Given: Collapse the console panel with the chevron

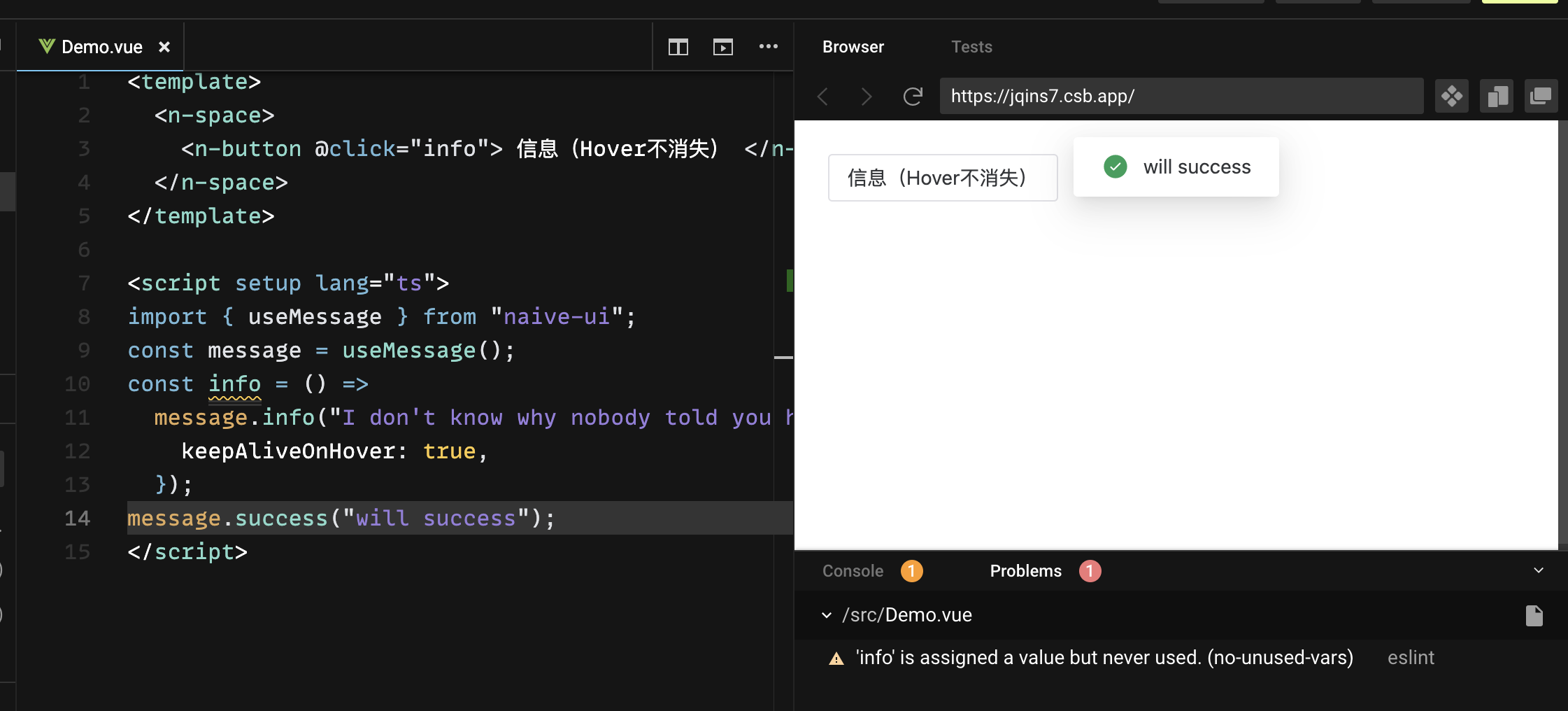Looking at the screenshot, I should pyautogui.click(x=1538, y=570).
